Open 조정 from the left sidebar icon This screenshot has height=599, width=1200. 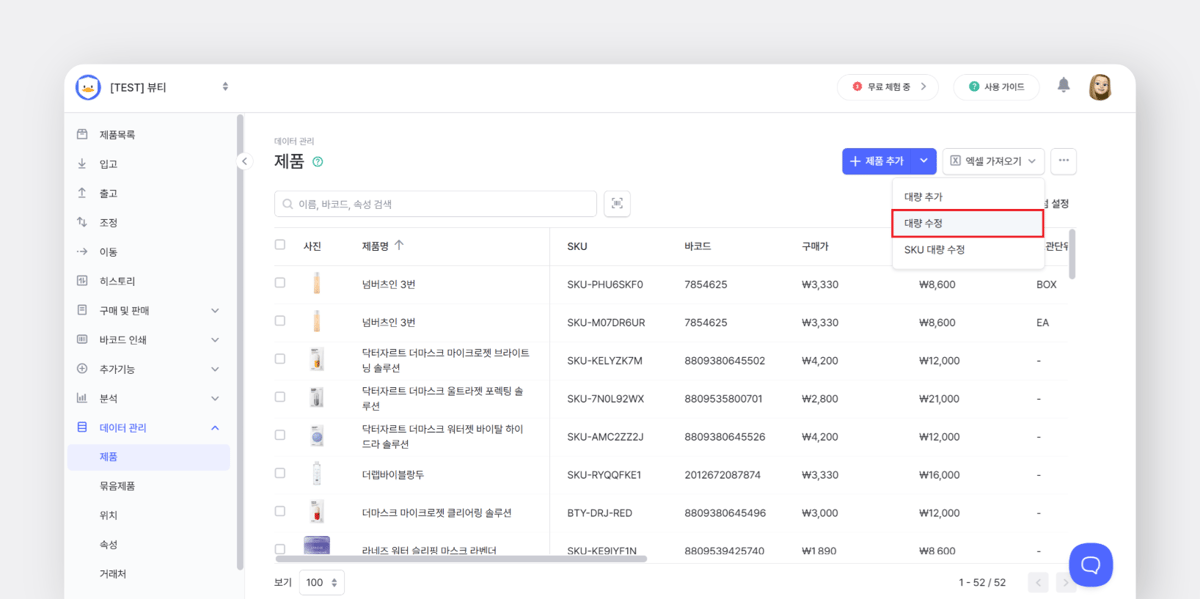pos(83,222)
